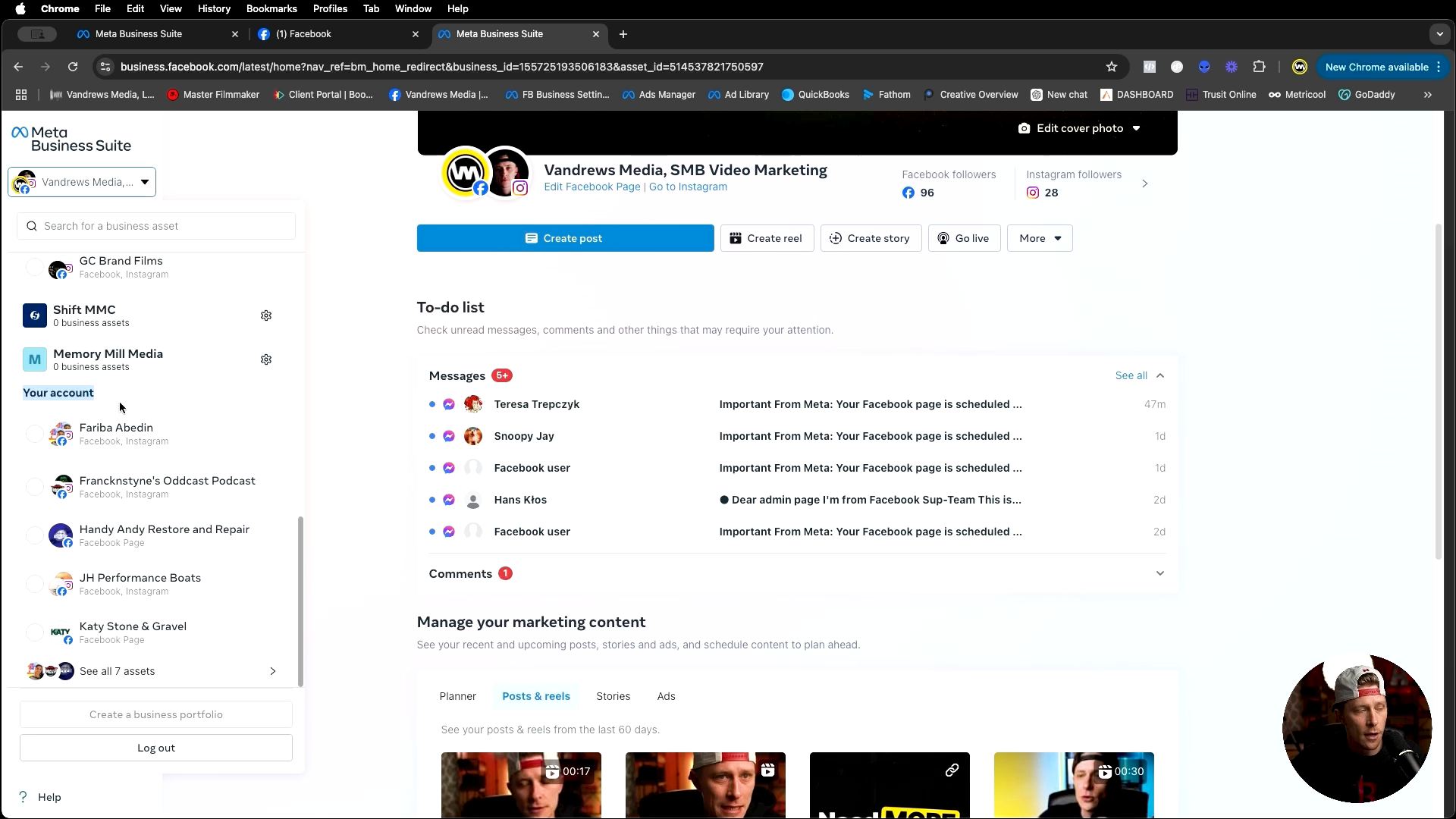Switch to the Stories tab
The height and width of the screenshot is (819, 1456).
coord(613,696)
